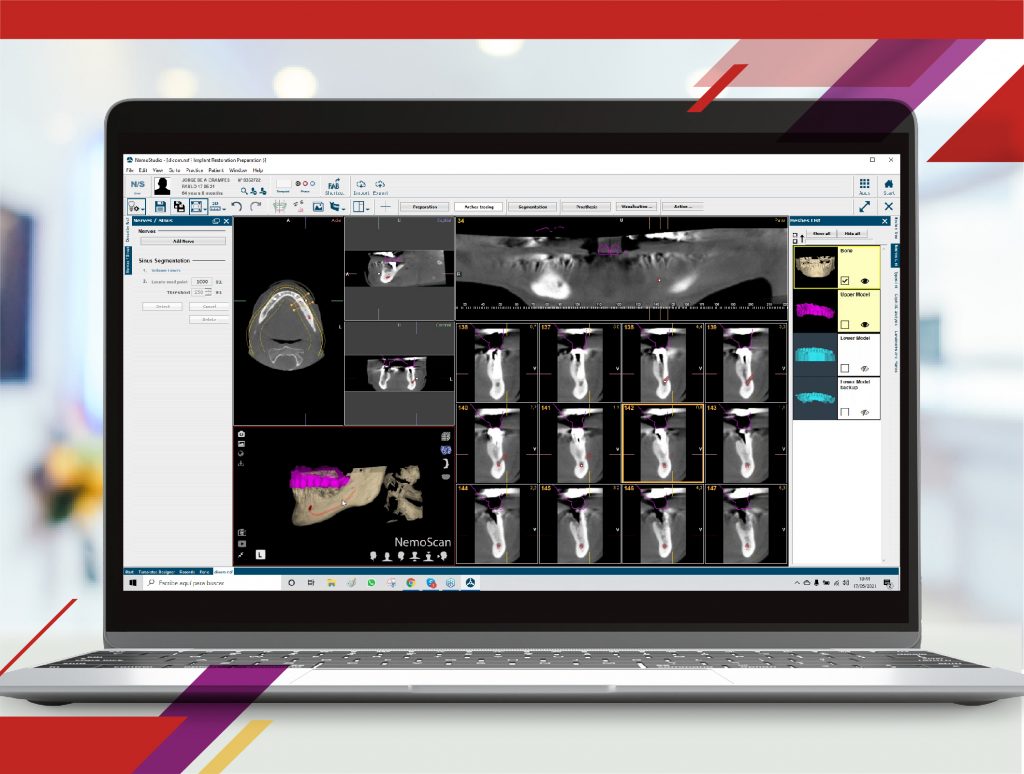Click the crosshair plus toolbar icon

click(x=385, y=207)
